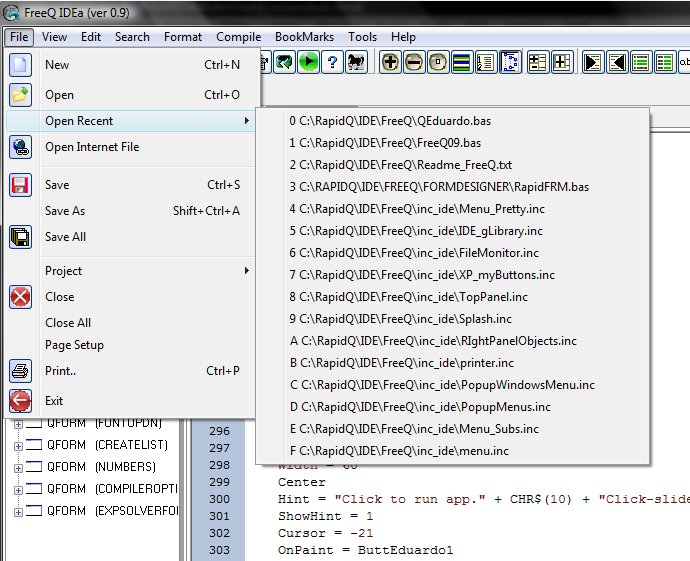Click the Open folder icon in File menu
This screenshot has height=561, width=690.
[20, 95]
